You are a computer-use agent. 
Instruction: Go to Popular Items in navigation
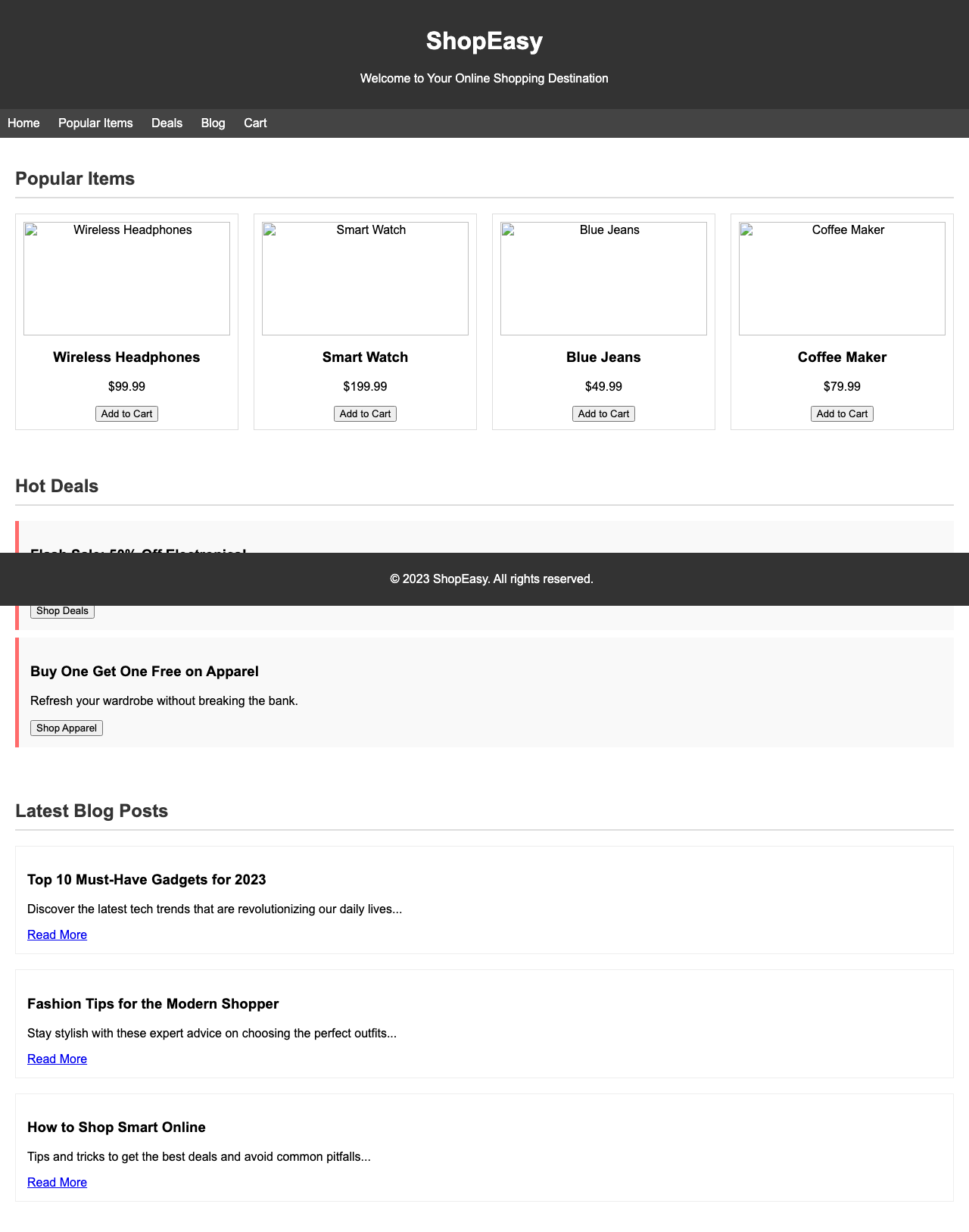pos(95,123)
